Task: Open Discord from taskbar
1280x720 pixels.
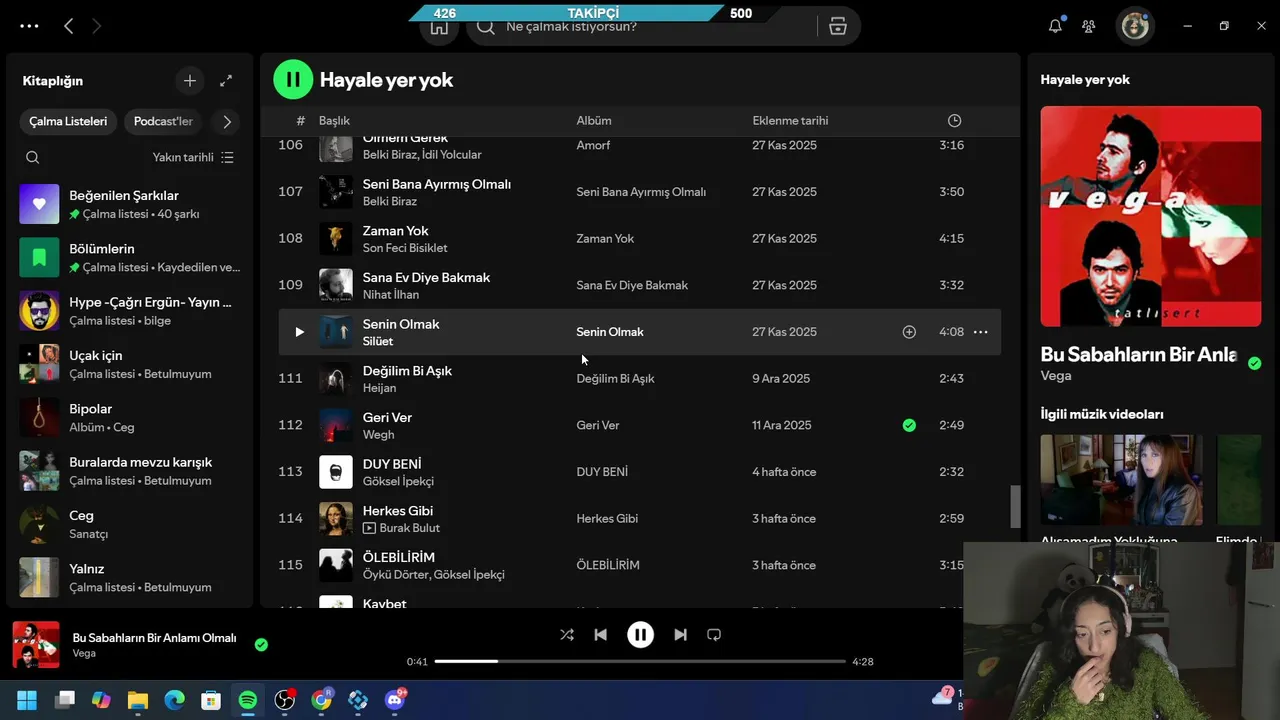Action: coord(395,700)
